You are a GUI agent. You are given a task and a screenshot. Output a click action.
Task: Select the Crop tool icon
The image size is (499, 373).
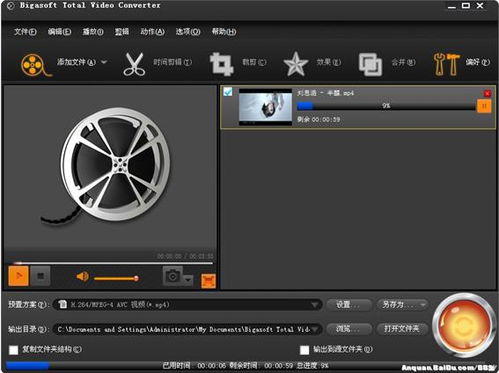(x=221, y=63)
